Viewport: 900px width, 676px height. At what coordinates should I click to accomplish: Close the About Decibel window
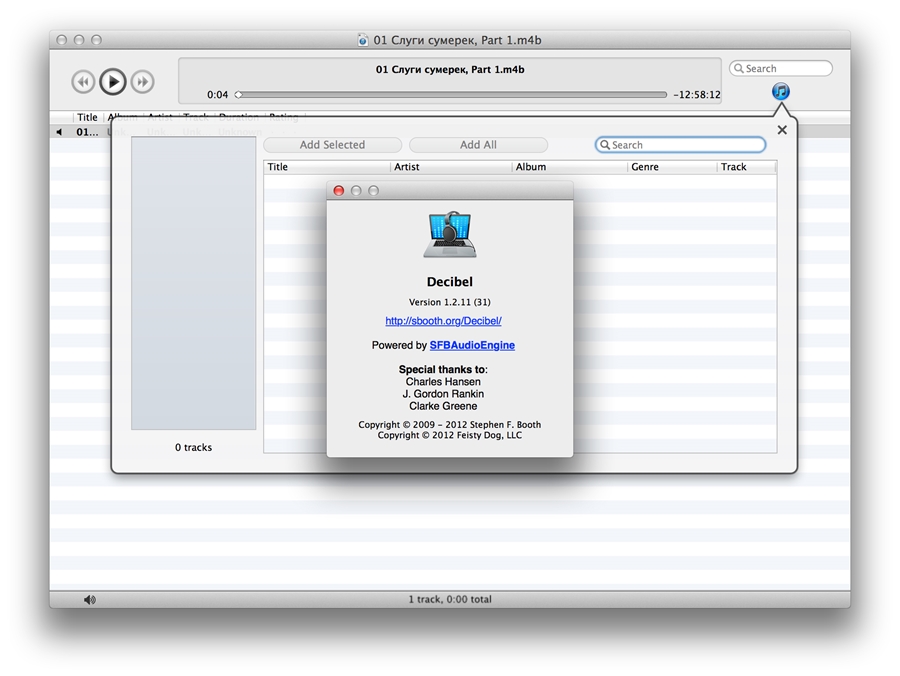[x=339, y=191]
